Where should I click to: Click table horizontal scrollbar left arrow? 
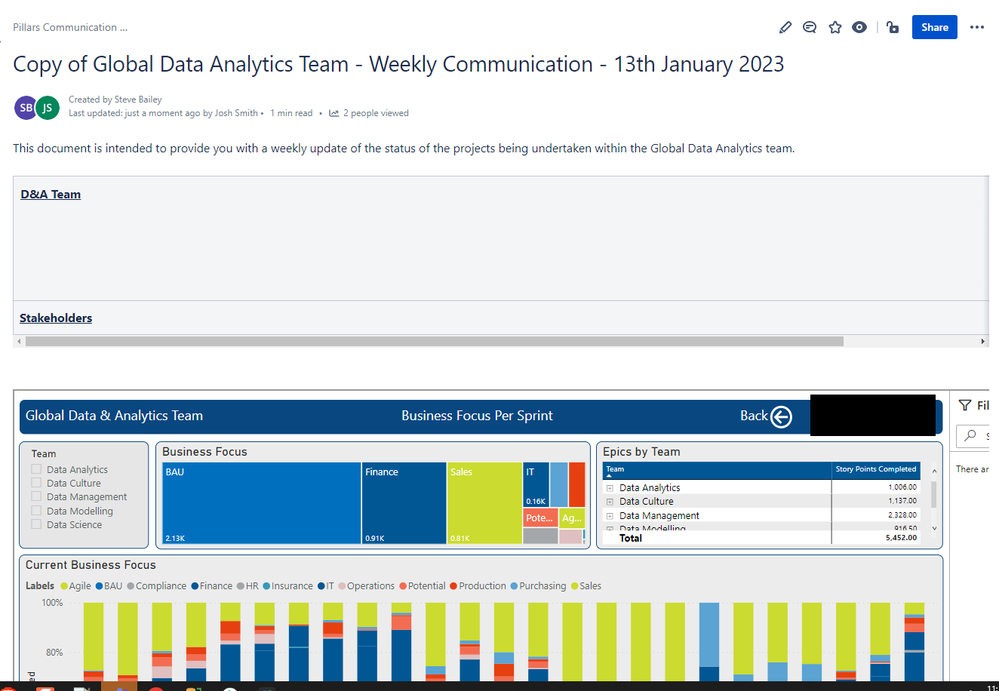19,341
